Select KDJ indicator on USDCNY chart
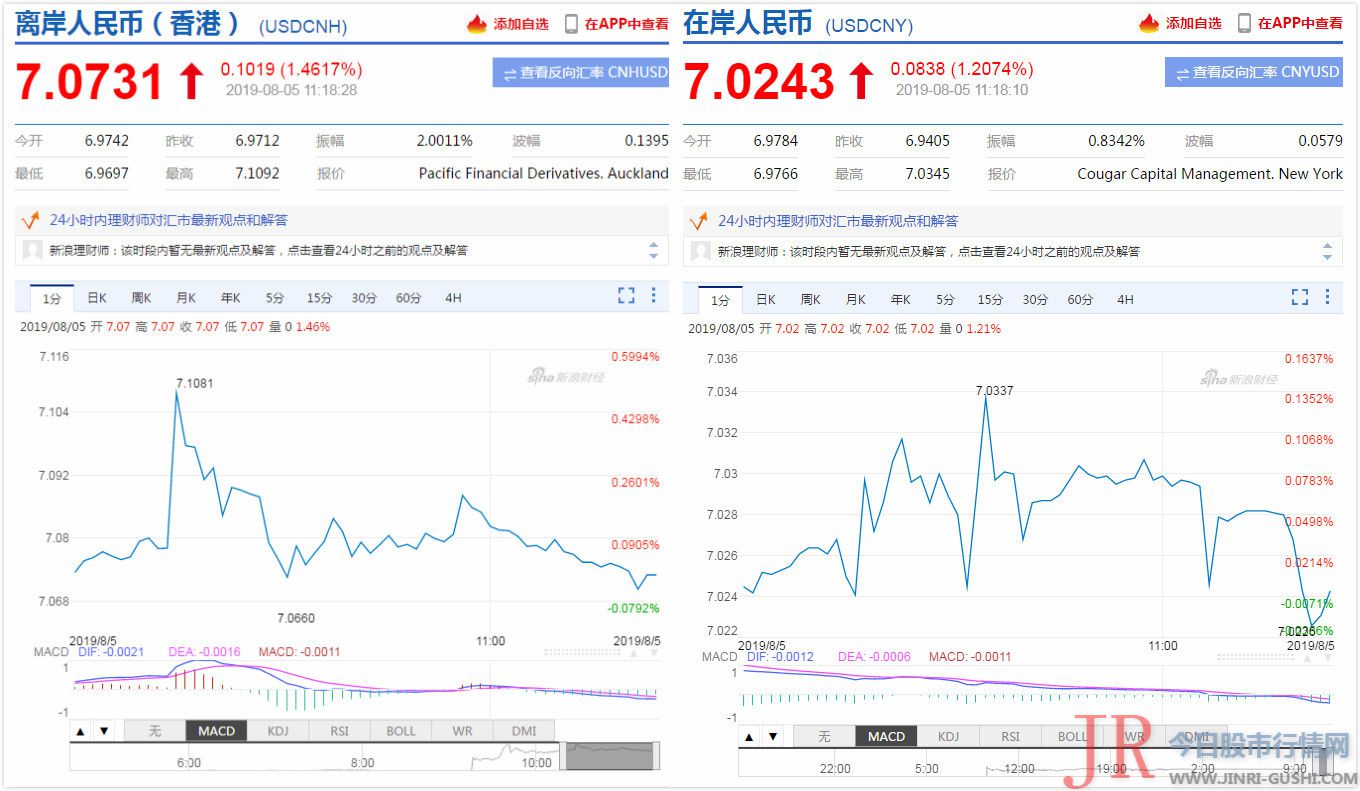 click(948, 737)
